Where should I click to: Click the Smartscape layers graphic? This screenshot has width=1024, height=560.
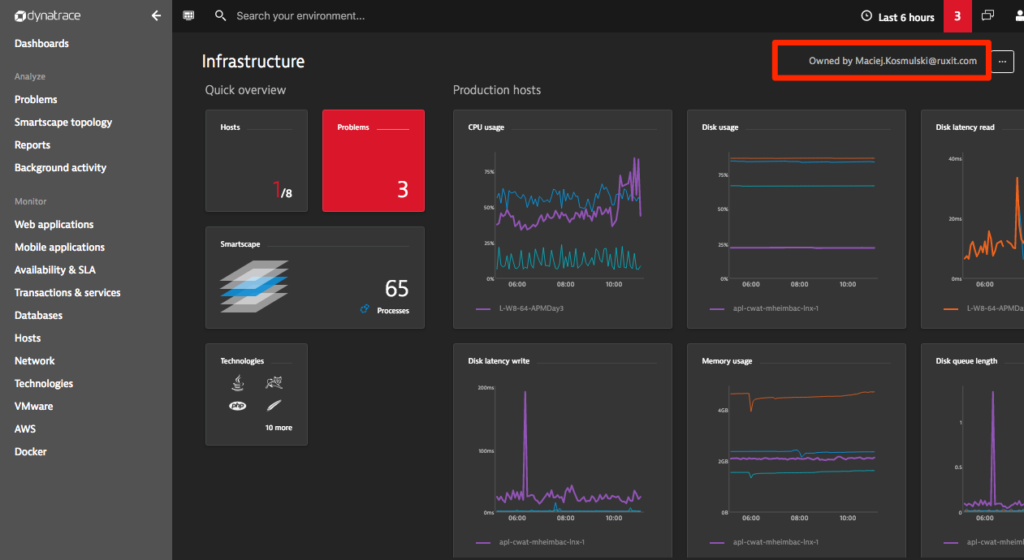click(x=254, y=287)
